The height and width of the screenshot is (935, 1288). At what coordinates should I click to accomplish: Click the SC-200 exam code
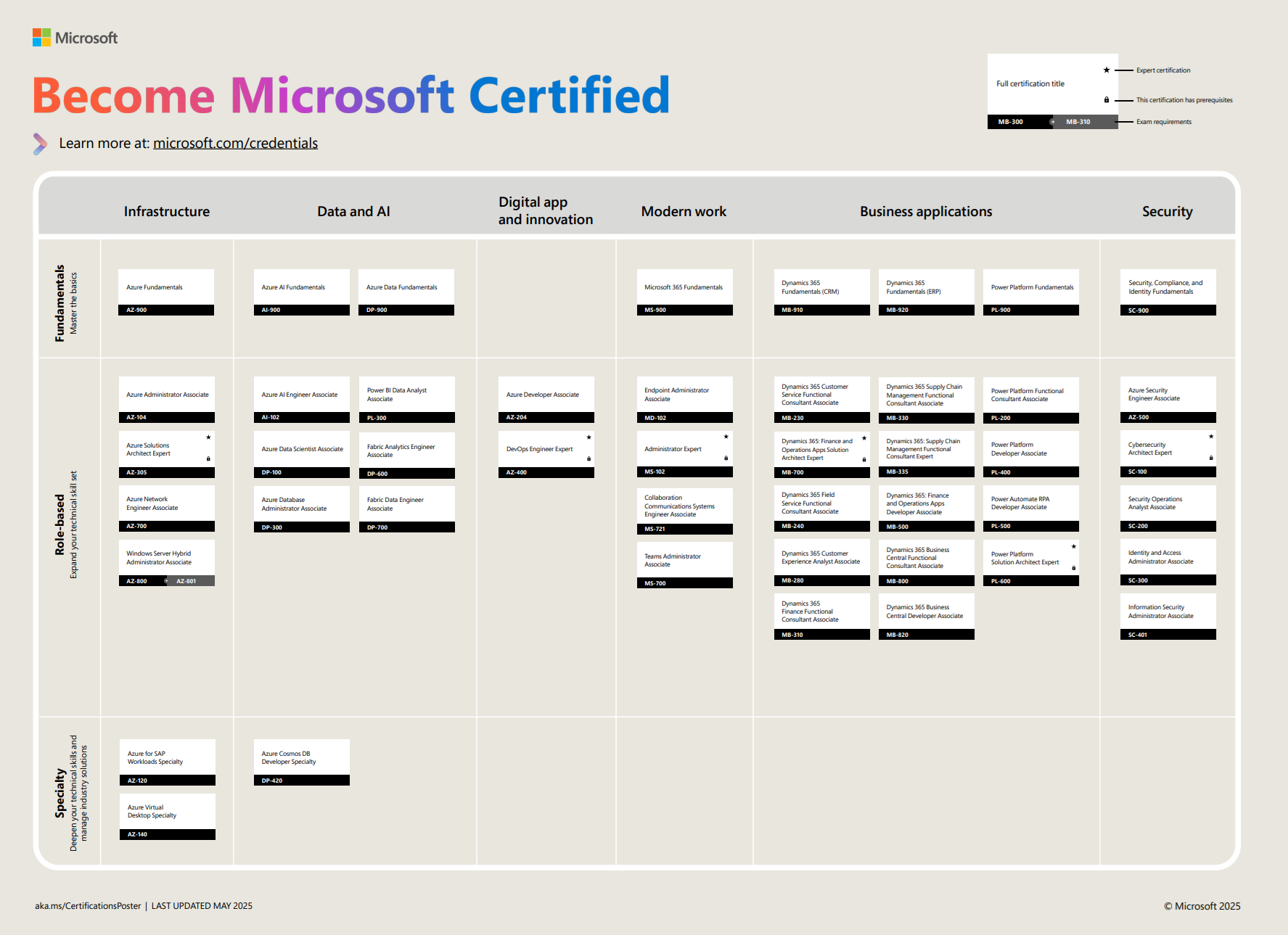coord(1138,526)
